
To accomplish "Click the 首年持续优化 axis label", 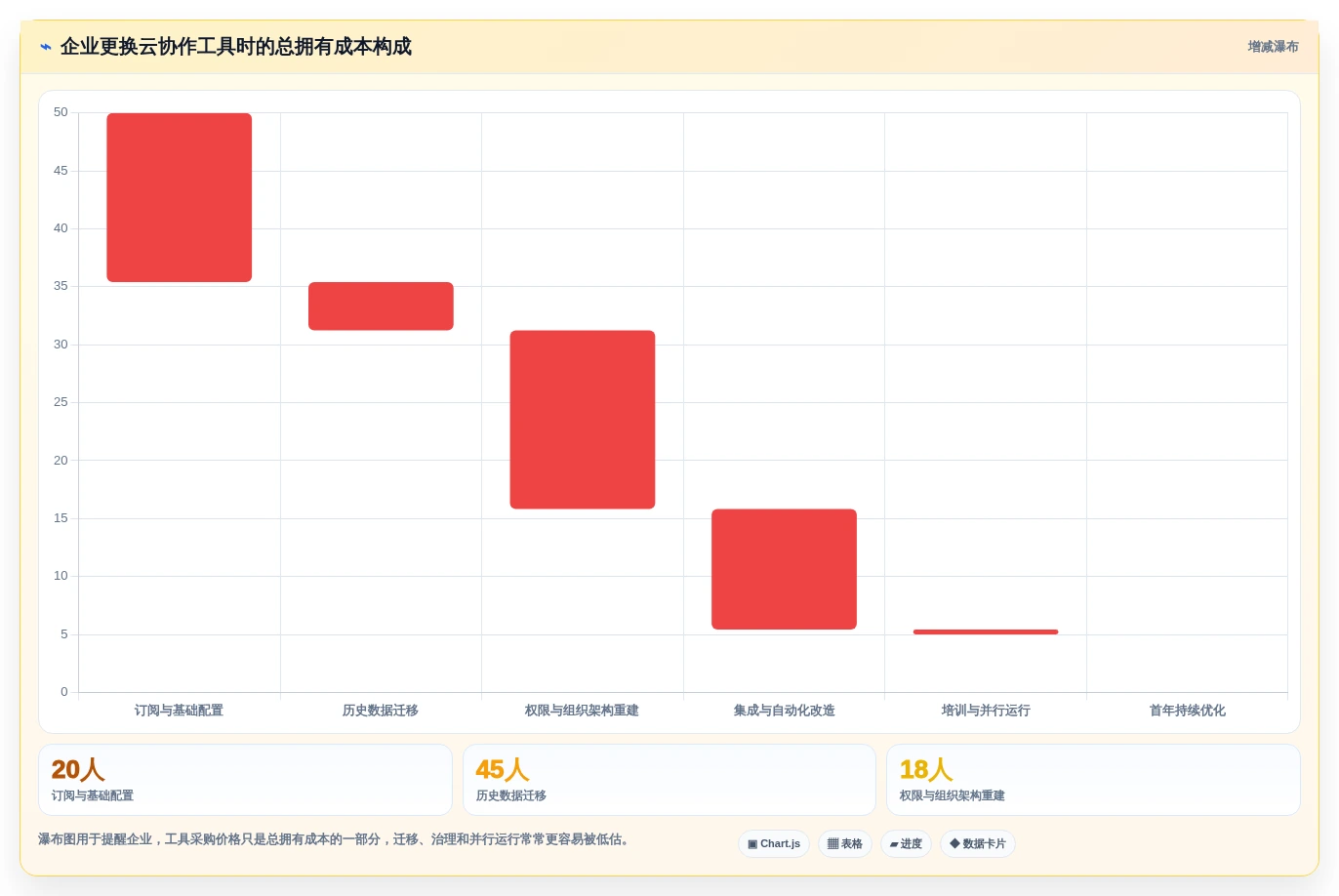I will [x=1188, y=711].
